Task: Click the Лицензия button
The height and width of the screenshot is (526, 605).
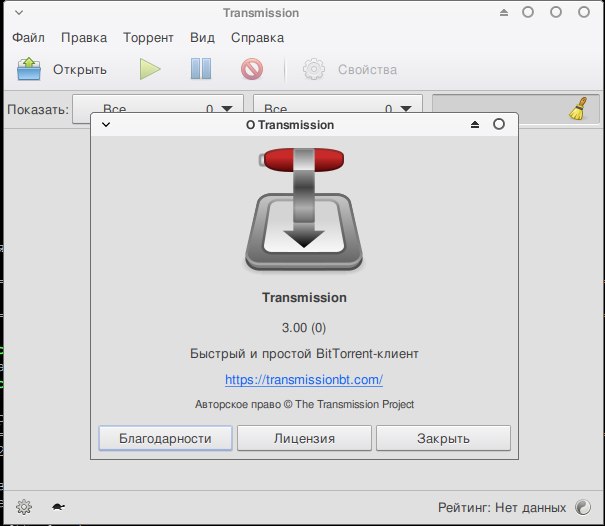Action: (x=304, y=438)
